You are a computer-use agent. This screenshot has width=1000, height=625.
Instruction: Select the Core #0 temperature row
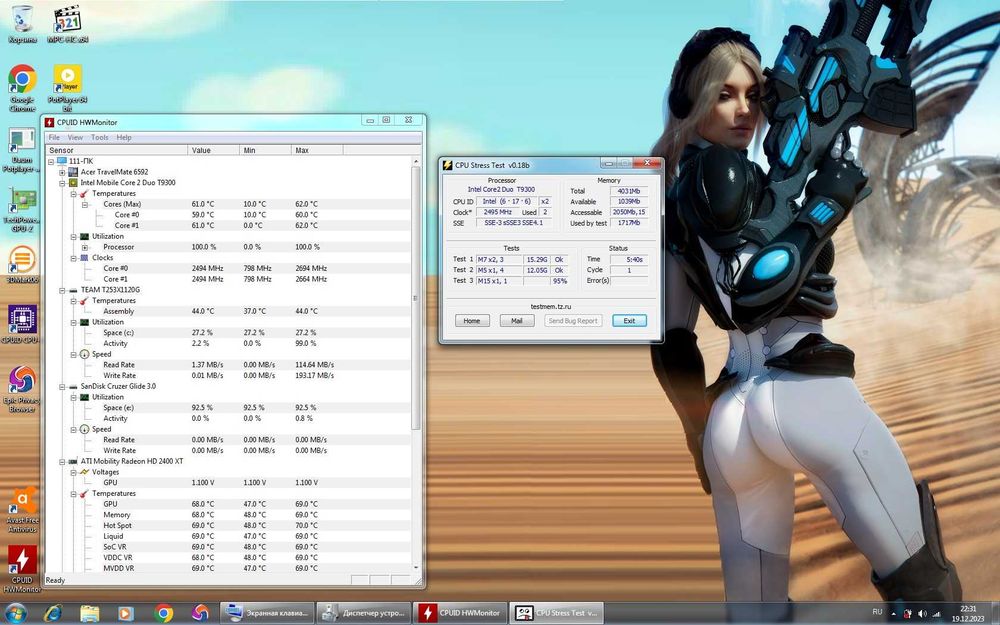coord(228,215)
